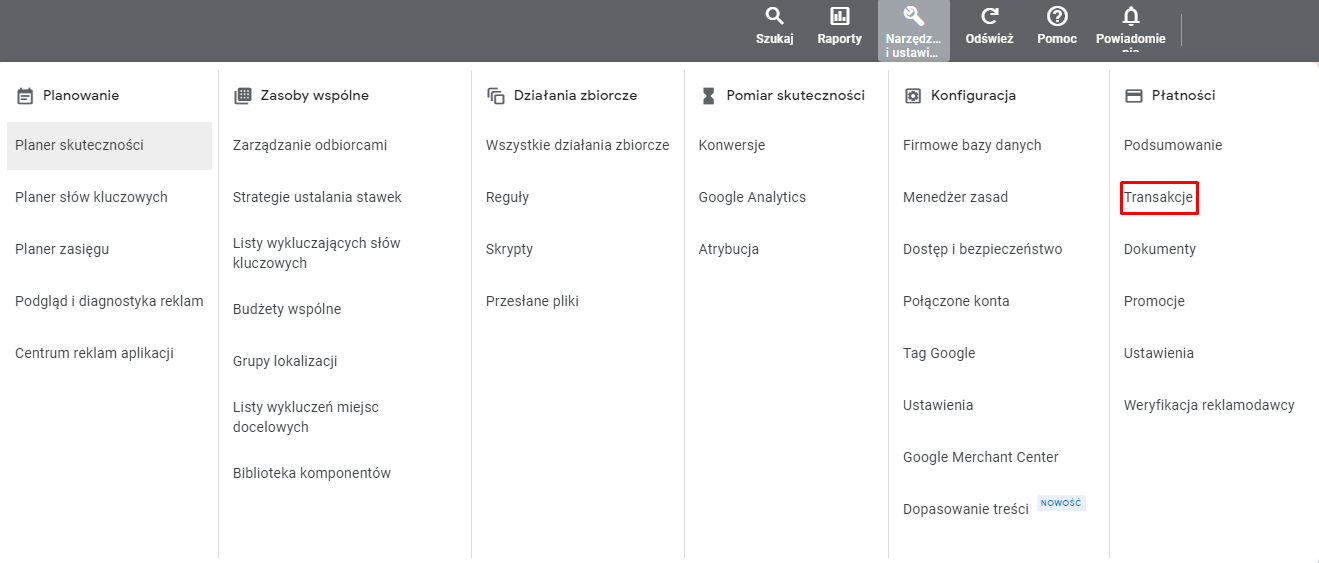
Task: Click the Płatności credit card icon
Action: point(1134,96)
